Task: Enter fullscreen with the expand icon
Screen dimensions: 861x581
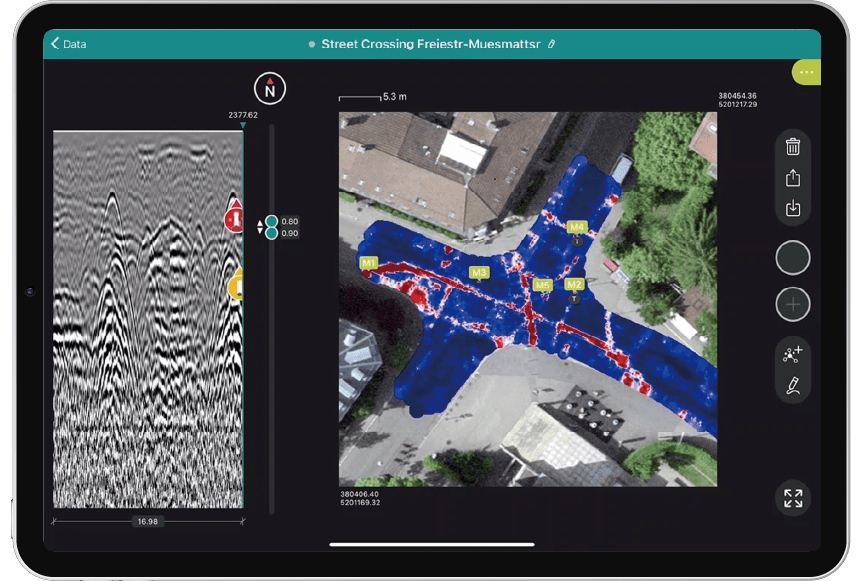Action: coord(793,498)
